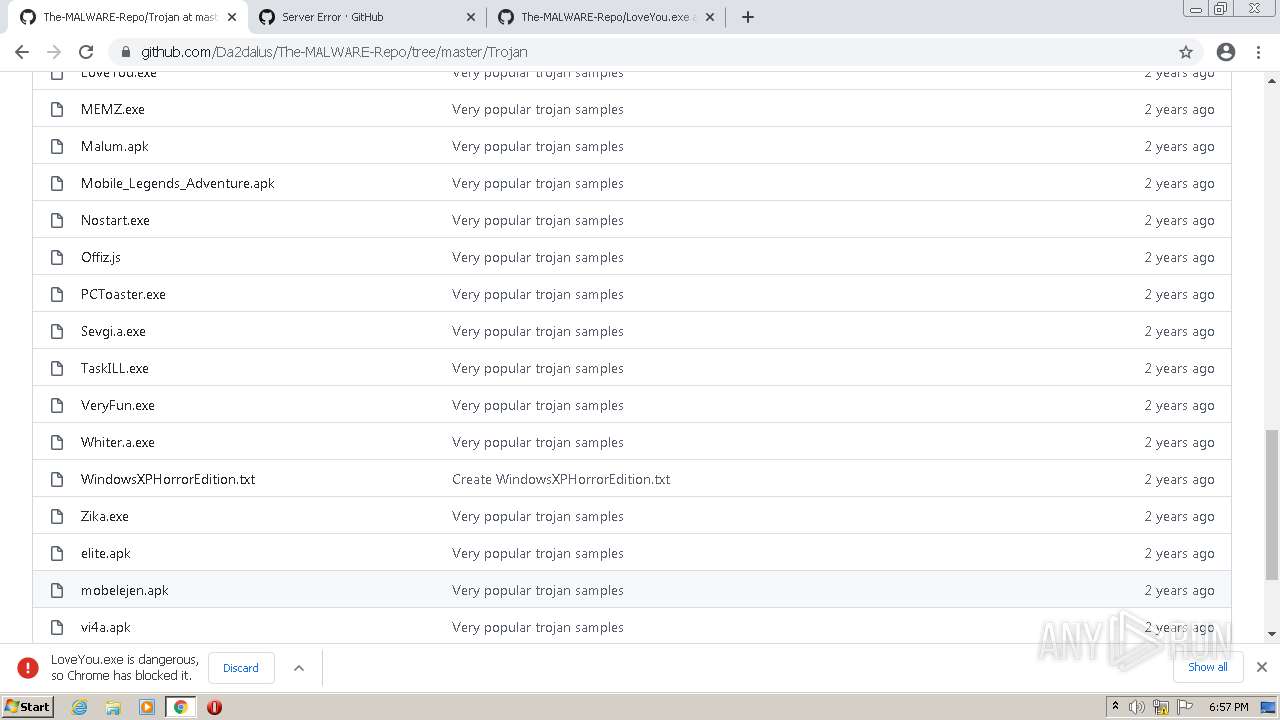
Task: Click the file icon beside Offiz.js
Action: pyautogui.click(x=57, y=257)
